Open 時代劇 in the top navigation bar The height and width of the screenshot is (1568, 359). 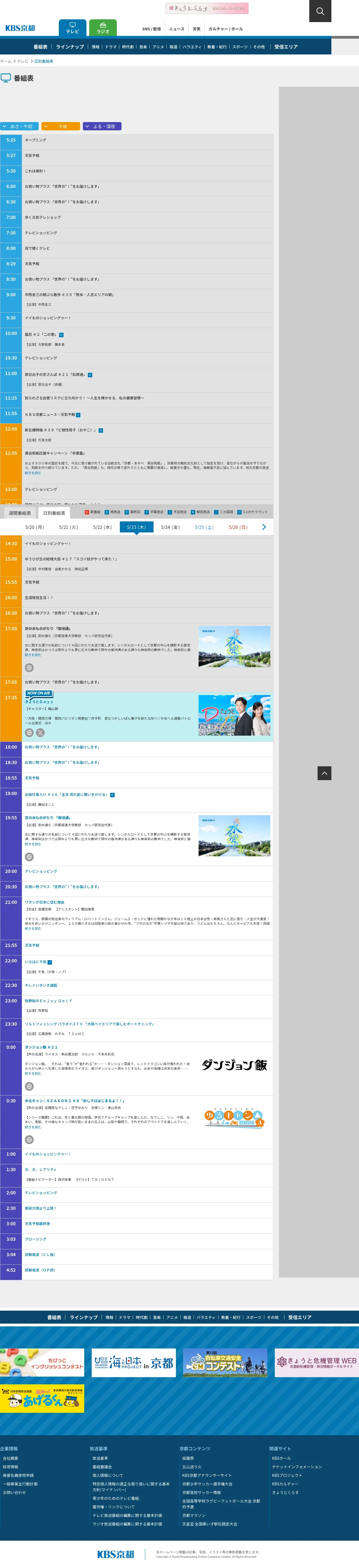click(x=128, y=47)
